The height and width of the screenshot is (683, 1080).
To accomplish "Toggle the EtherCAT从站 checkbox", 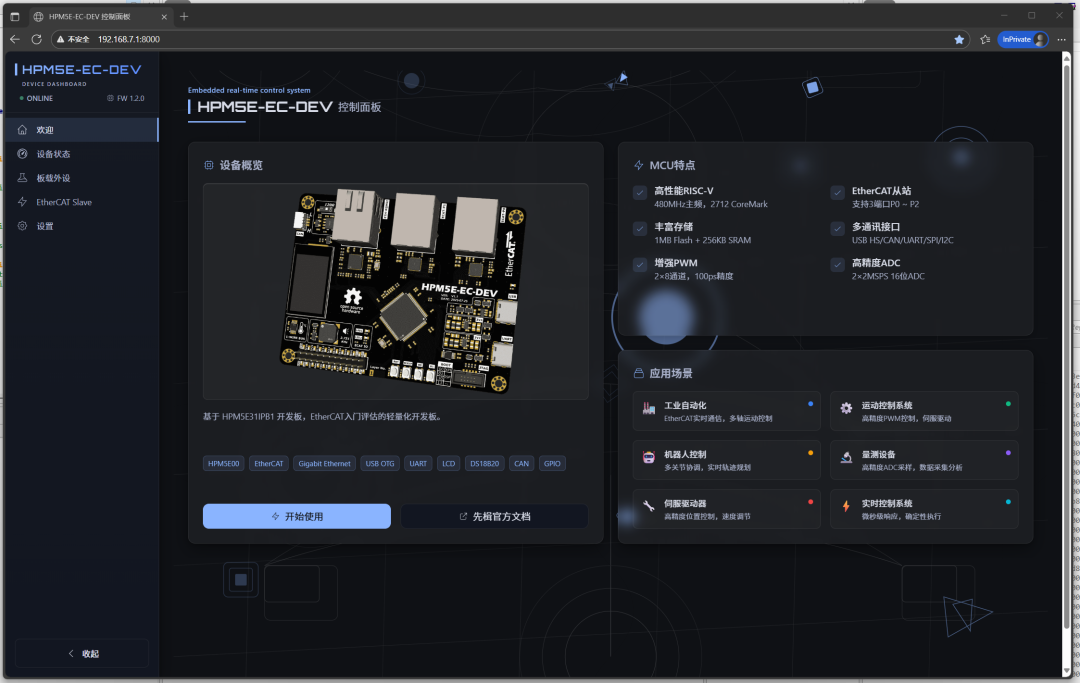I will pos(838,192).
